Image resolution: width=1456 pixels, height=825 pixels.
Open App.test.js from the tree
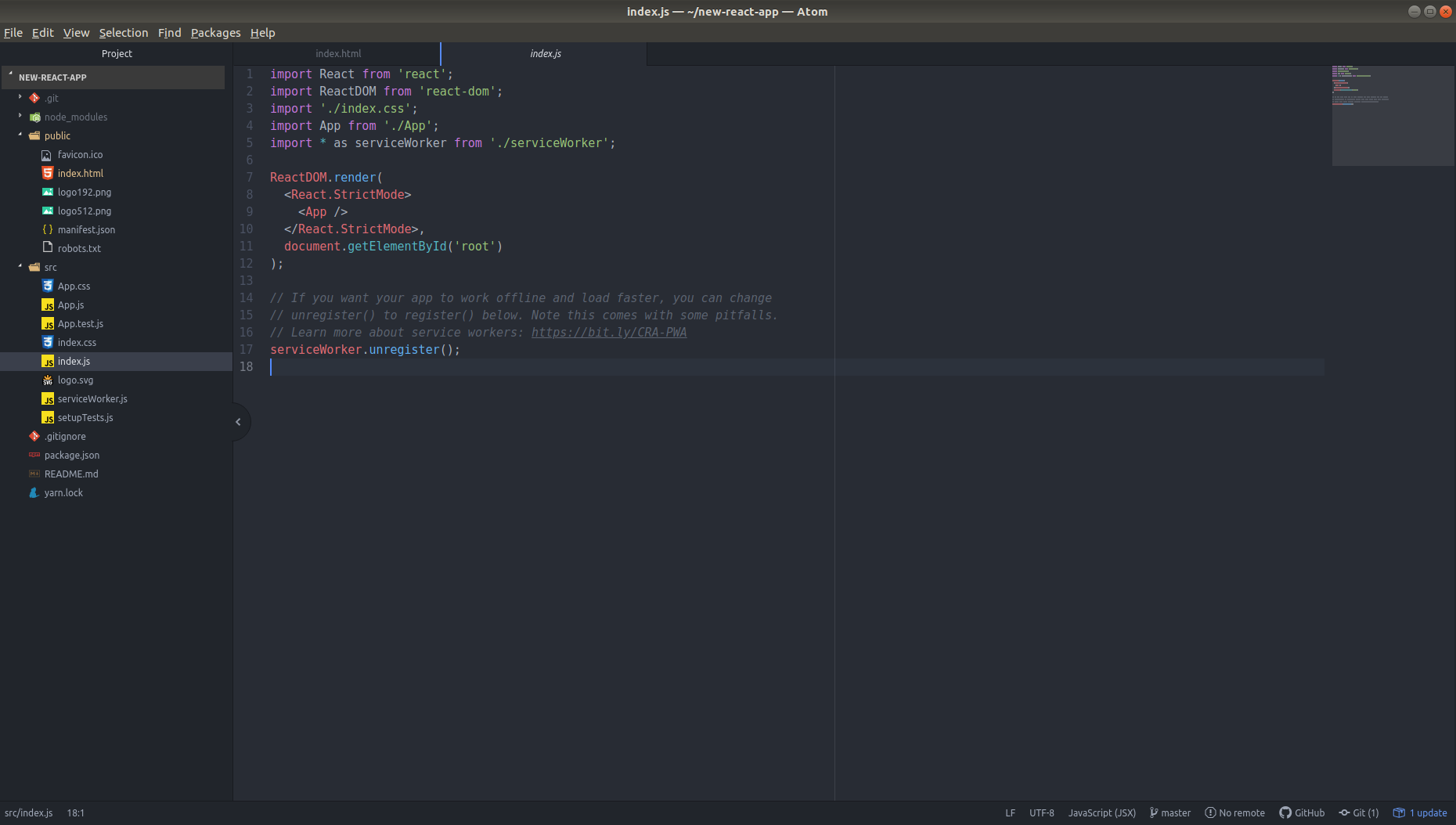point(80,323)
